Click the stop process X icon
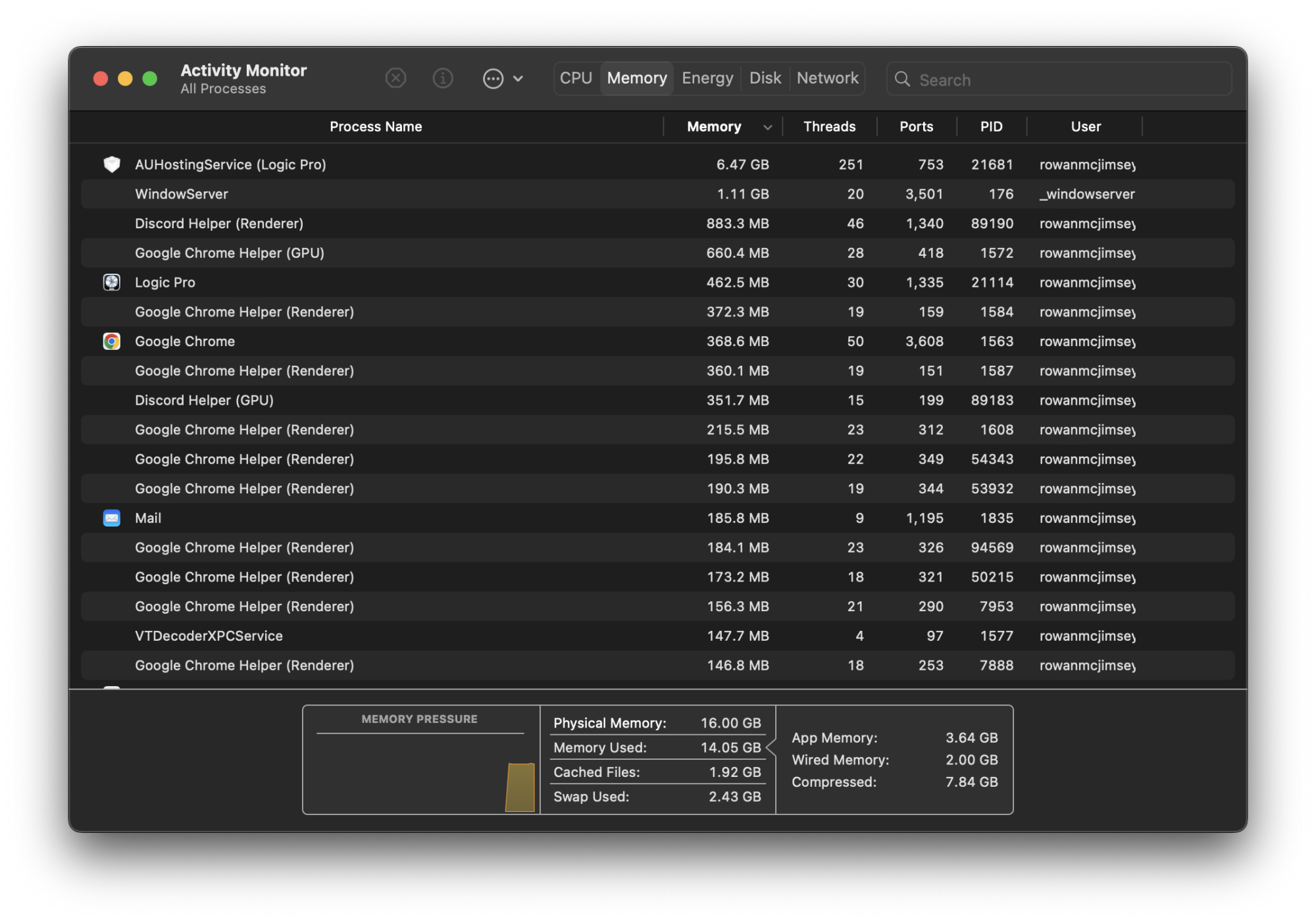1316x923 pixels. pos(395,78)
